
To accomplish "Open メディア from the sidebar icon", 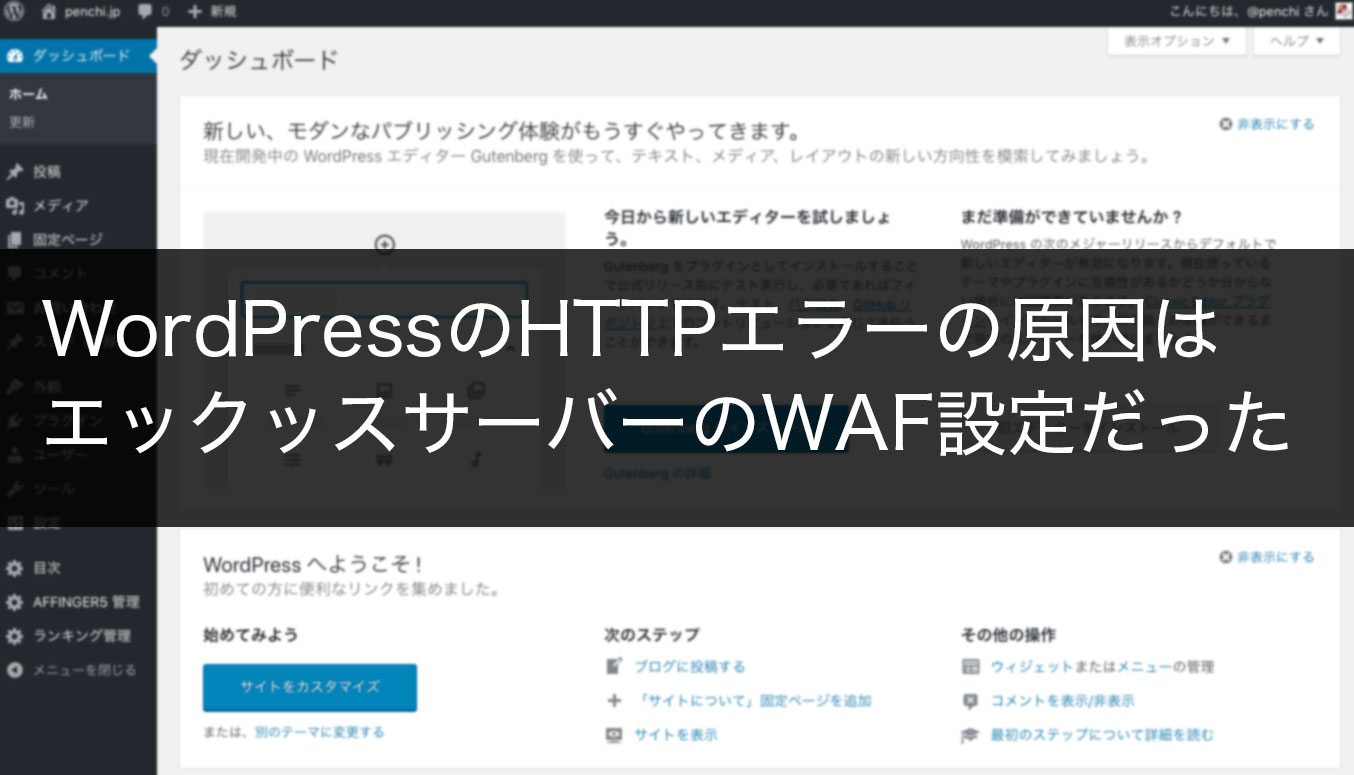I will coord(16,206).
